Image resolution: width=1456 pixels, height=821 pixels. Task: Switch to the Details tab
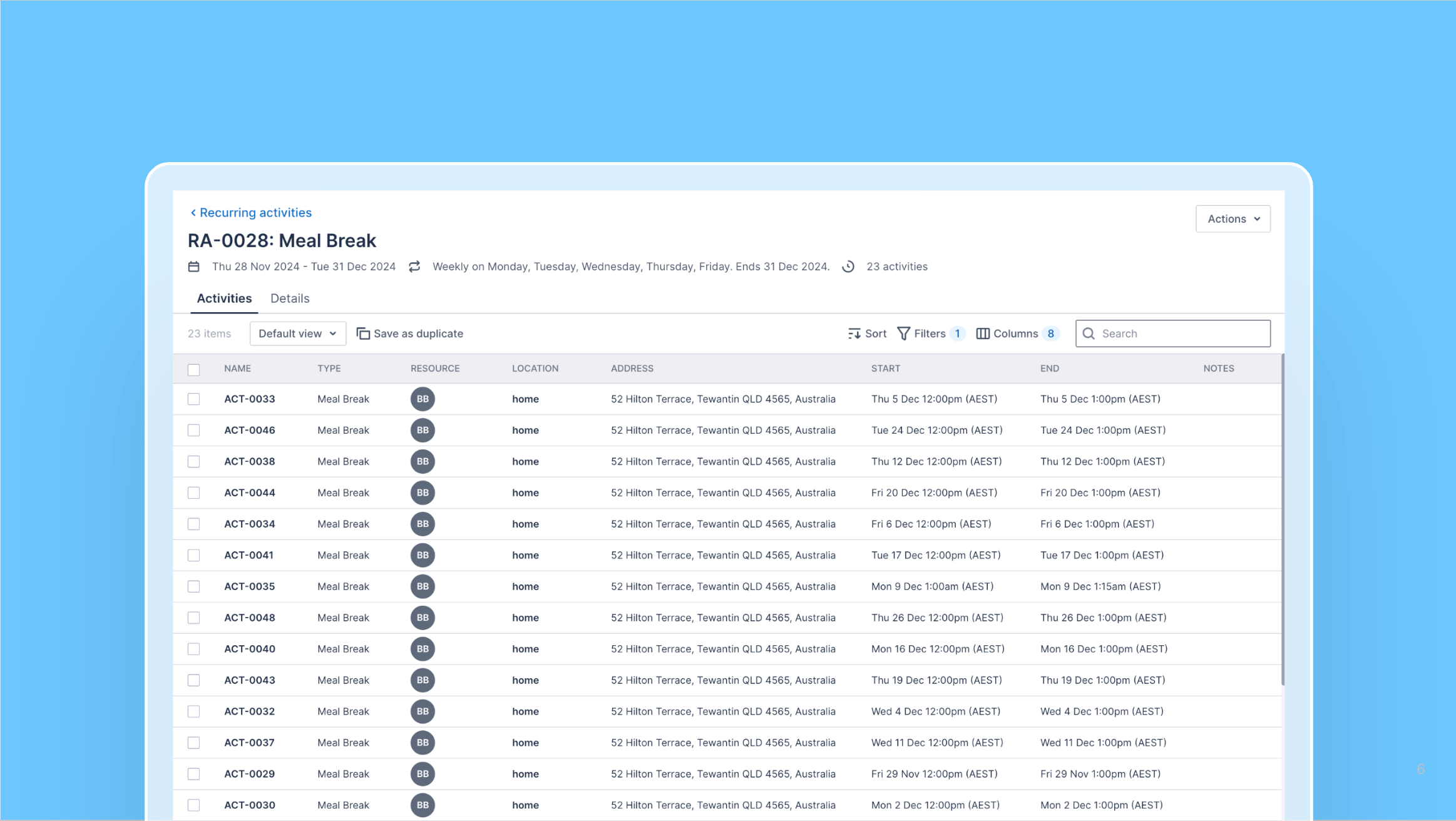pyautogui.click(x=290, y=298)
